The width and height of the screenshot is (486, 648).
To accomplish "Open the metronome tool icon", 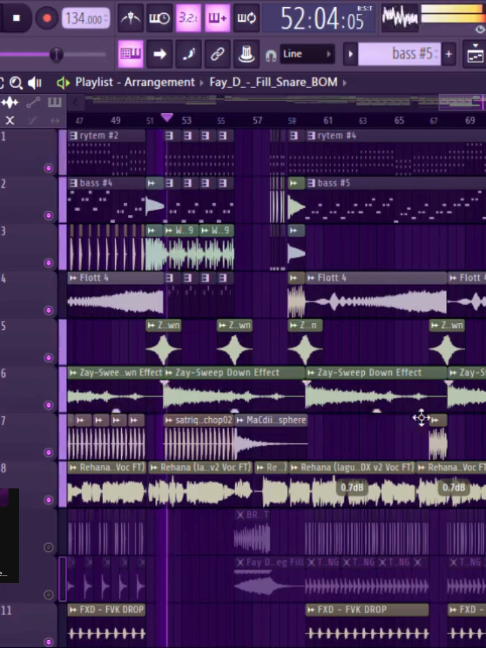I will pos(131,18).
